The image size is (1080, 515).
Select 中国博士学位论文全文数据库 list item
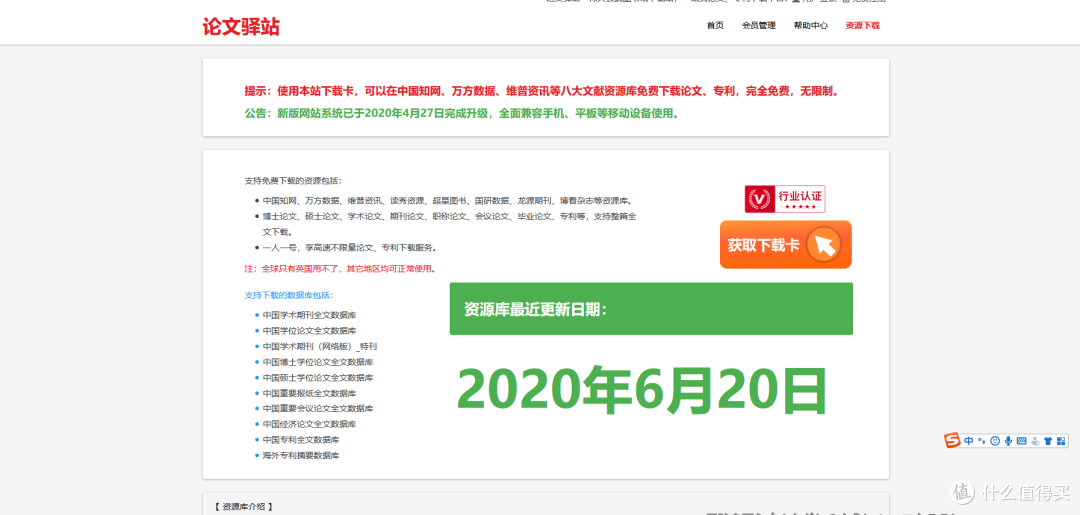(x=318, y=361)
